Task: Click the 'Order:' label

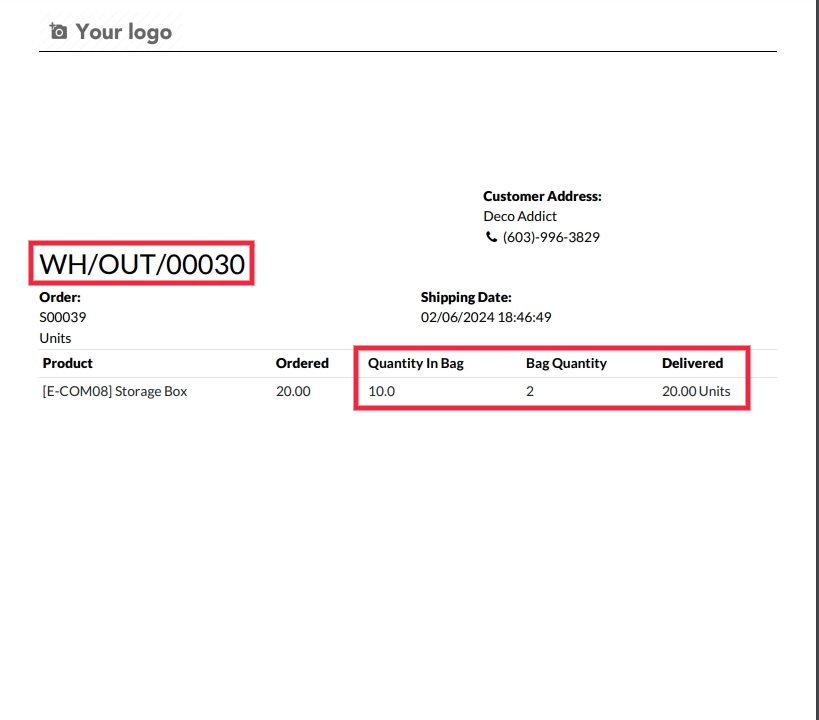Action: click(60, 297)
